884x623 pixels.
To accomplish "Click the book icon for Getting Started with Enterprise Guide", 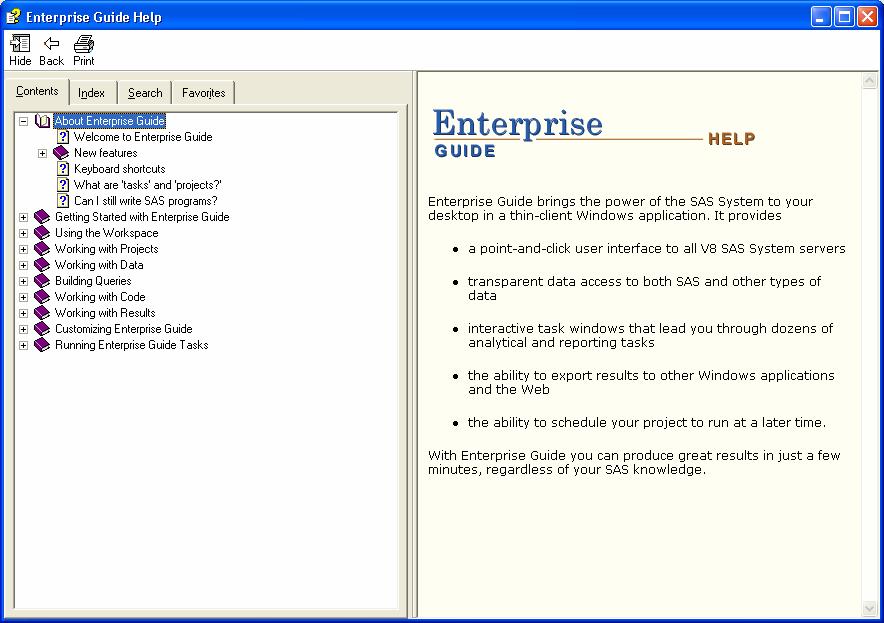I will tap(42, 216).
